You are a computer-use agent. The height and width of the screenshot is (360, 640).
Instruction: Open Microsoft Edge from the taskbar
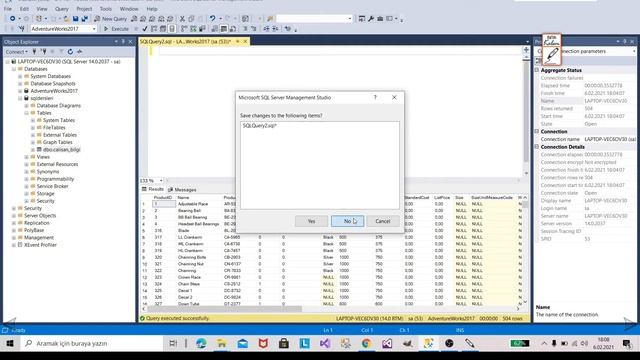[201, 343]
